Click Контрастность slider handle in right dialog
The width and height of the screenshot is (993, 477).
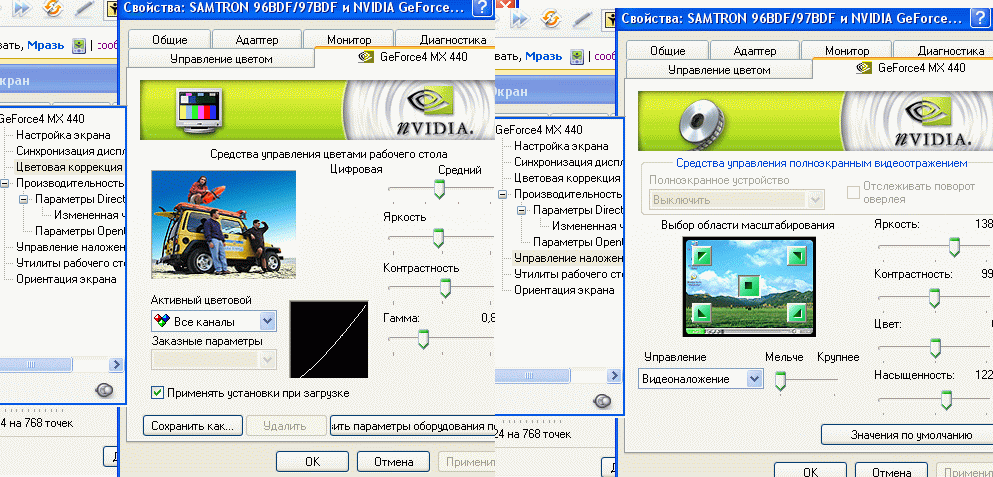click(x=933, y=298)
